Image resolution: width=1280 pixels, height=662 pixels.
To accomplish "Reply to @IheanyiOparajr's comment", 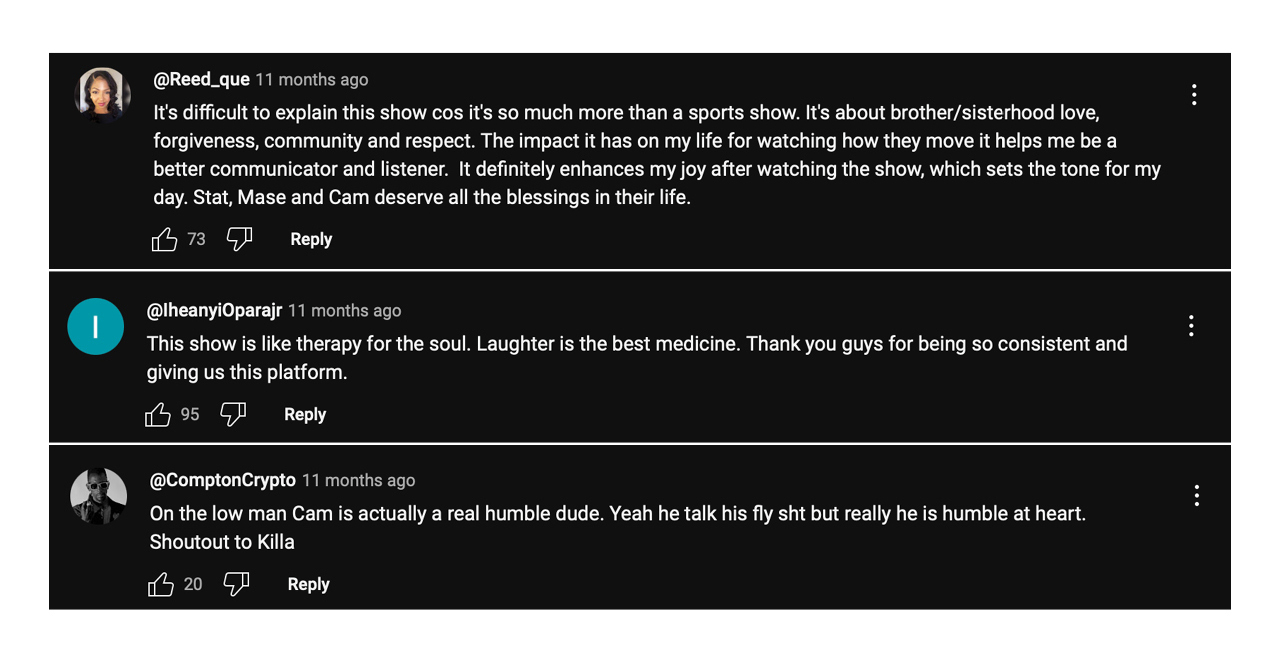I will (305, 415).
